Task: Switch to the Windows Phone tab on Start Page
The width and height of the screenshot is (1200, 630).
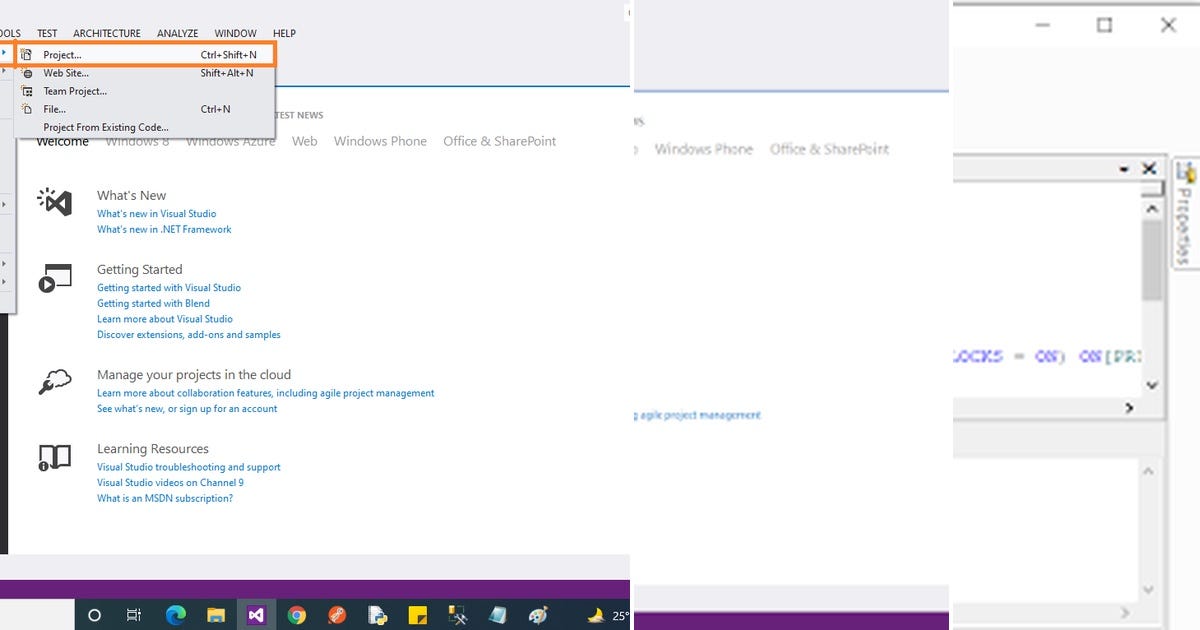Action: (380, 141)
